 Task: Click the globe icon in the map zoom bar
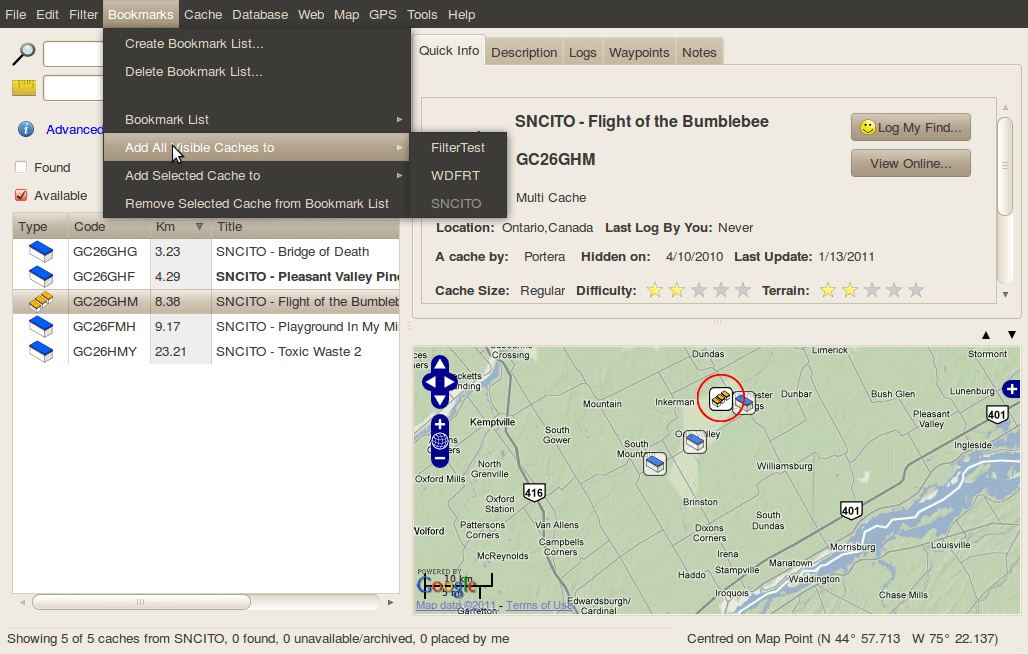pos(440,441)
